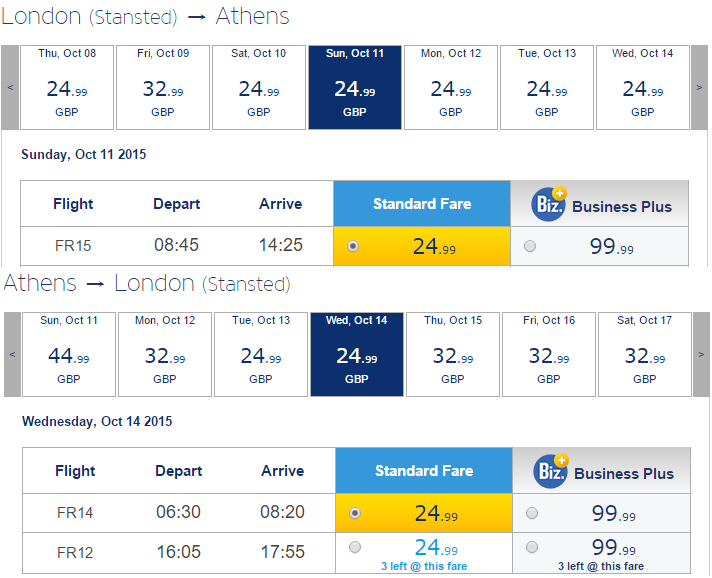Click the outbound previous-dates left arrow
The height and width of the screenshot is (578, 712).
10,87
